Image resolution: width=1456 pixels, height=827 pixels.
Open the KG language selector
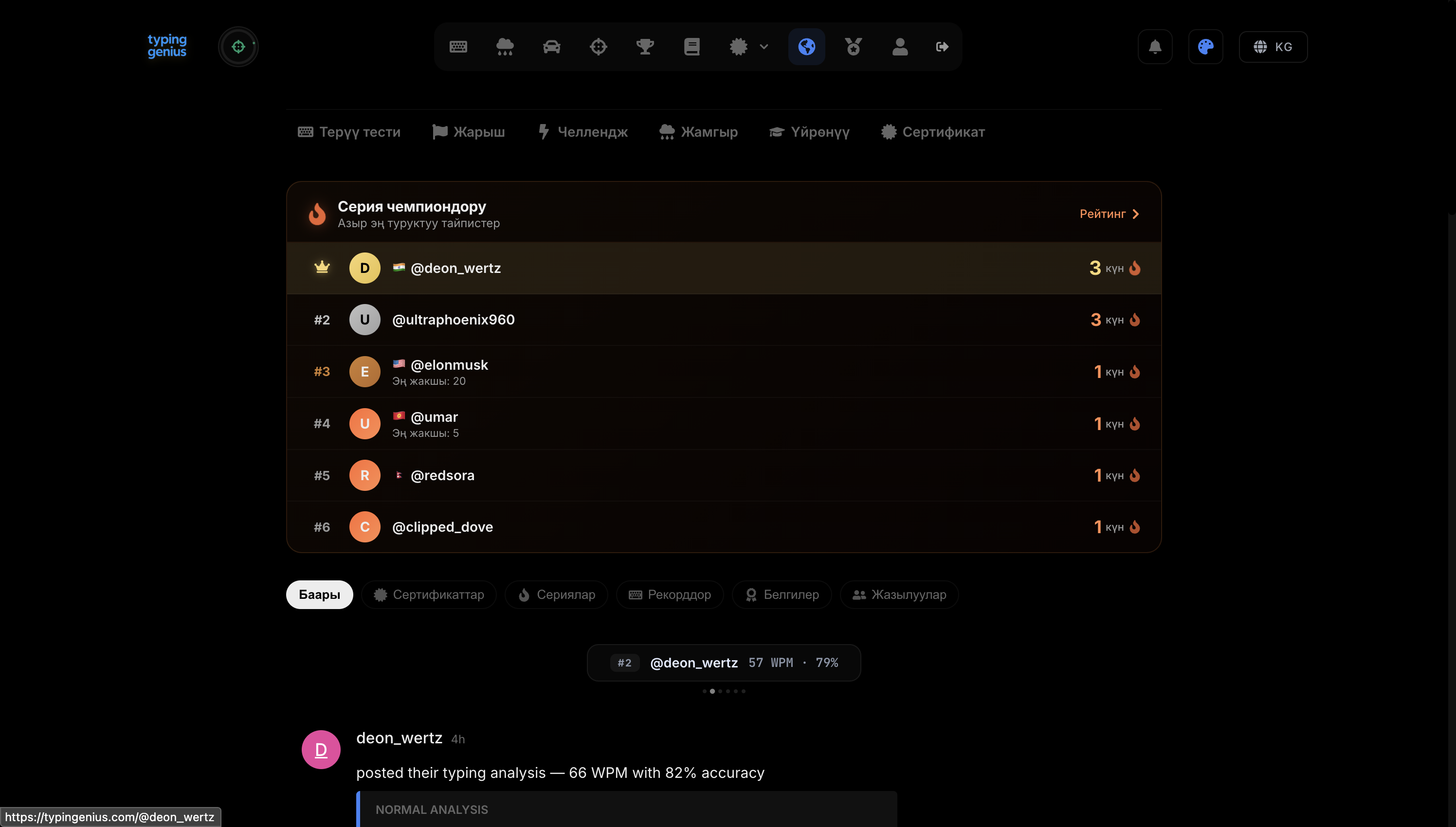[x=1273, y=47]
